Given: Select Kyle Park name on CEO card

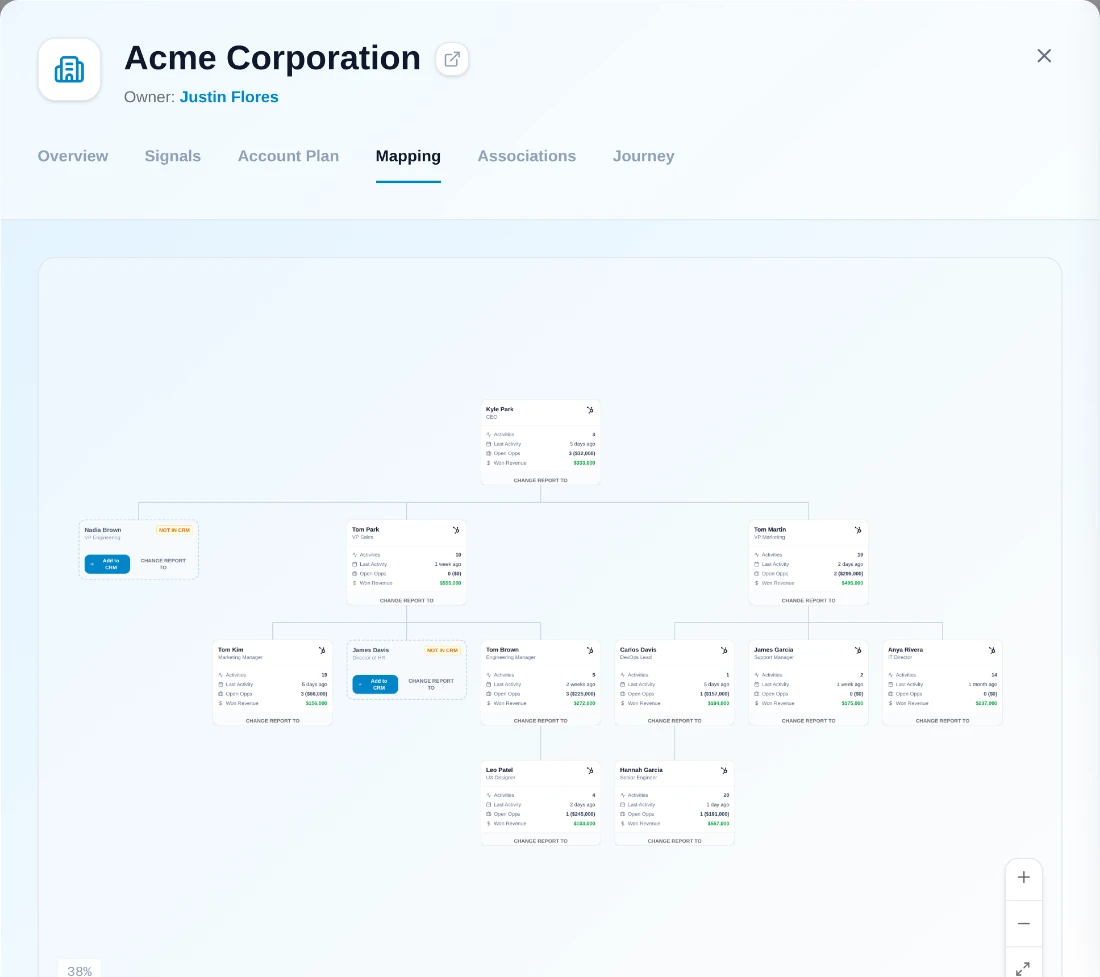Looking at the screenshot, I should tap(499, 409).
